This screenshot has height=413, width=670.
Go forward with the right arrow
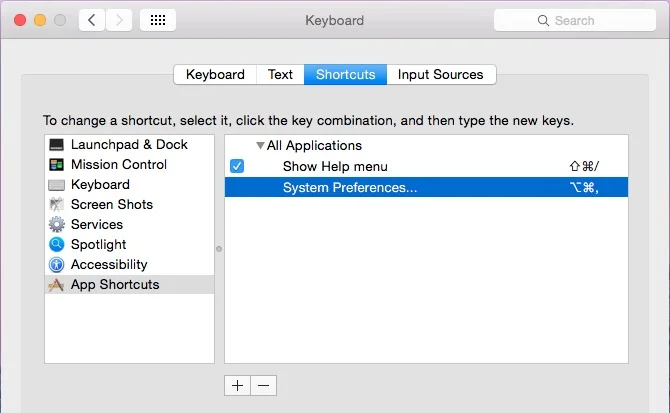pos(119,20)
